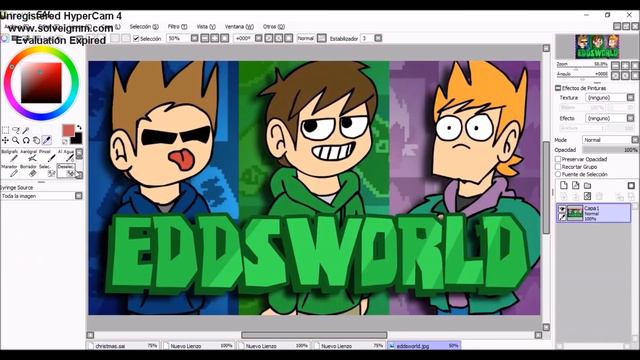The height and width of the screenshot is (360, 640).
Task: Choose the Aerógrafo airbrush
Action: (29, 156)
